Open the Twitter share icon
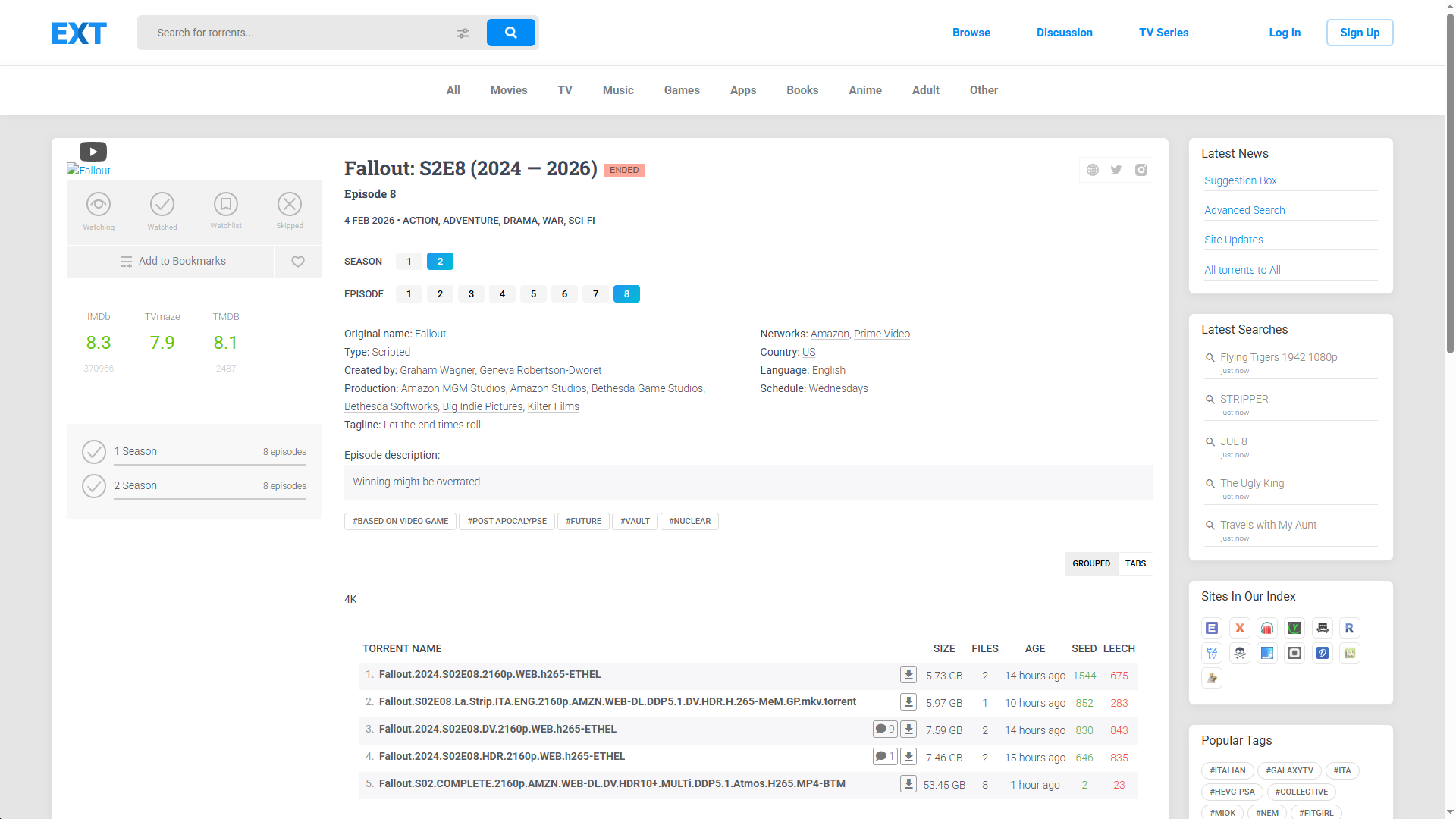Screen dimensions: 1456x819 pyautogui.click(x=1116, y=170)
